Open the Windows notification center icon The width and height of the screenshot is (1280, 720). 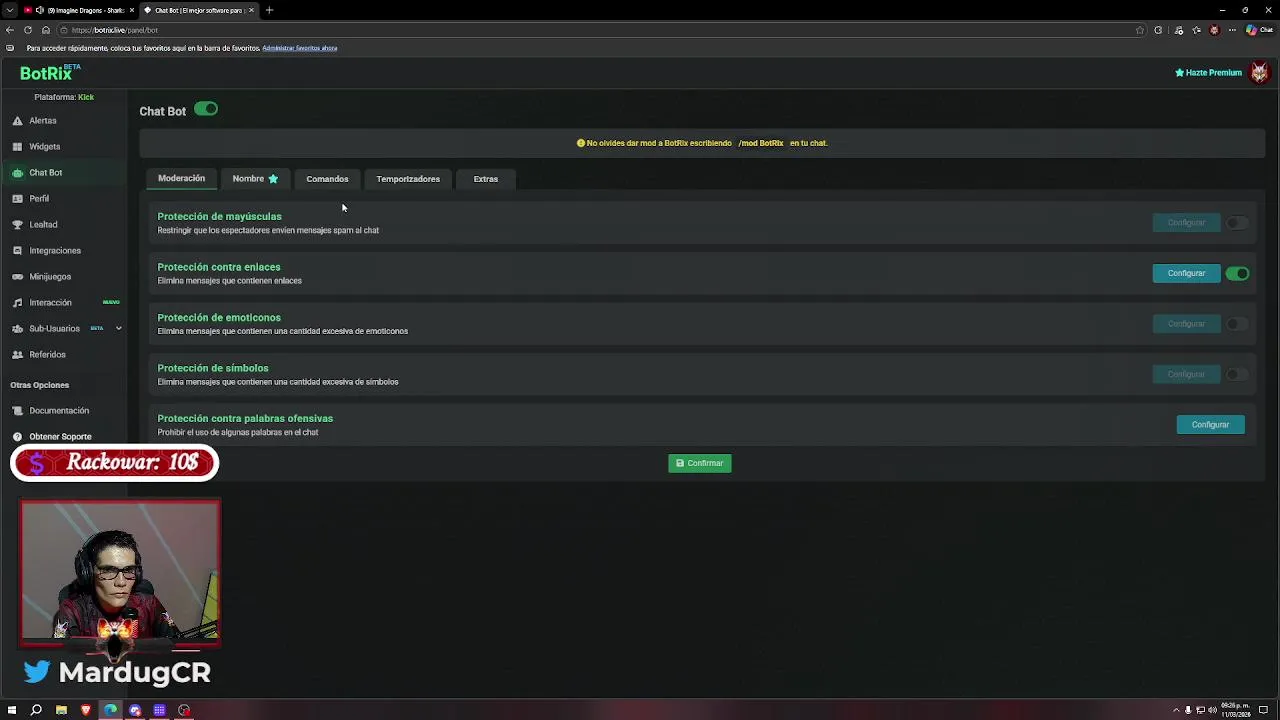tap(1263, 710)
